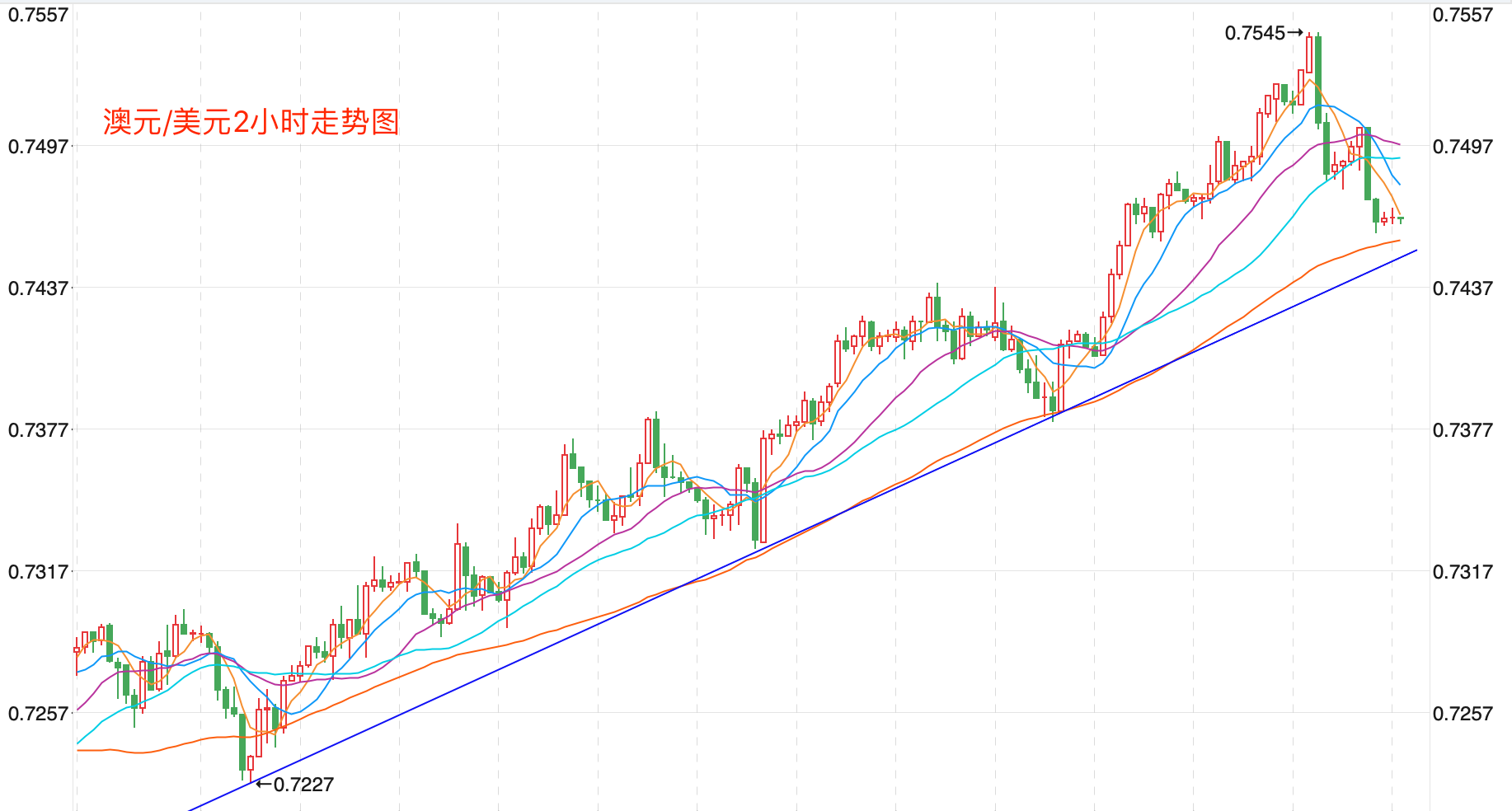
Task: Click the left axis 0.7257 price label
Action: (x=38, y=714)
